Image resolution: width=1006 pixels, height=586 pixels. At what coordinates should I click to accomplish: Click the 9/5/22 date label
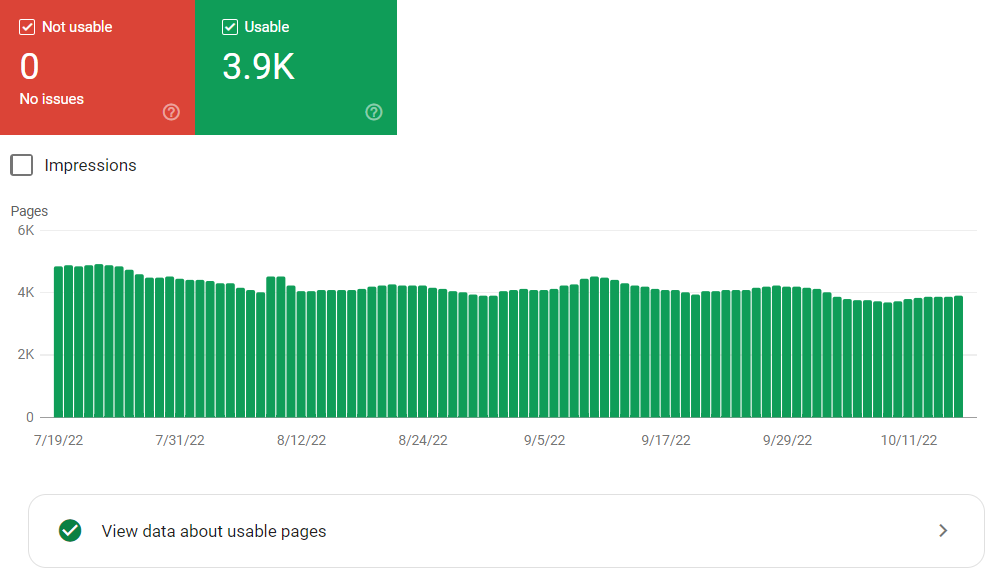point(545,440)
